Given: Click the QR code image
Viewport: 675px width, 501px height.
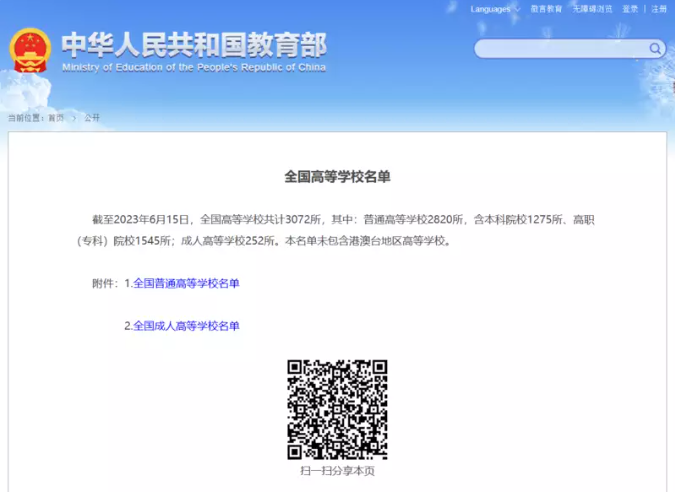Looking at the screenshot, I should coord(337,409).
